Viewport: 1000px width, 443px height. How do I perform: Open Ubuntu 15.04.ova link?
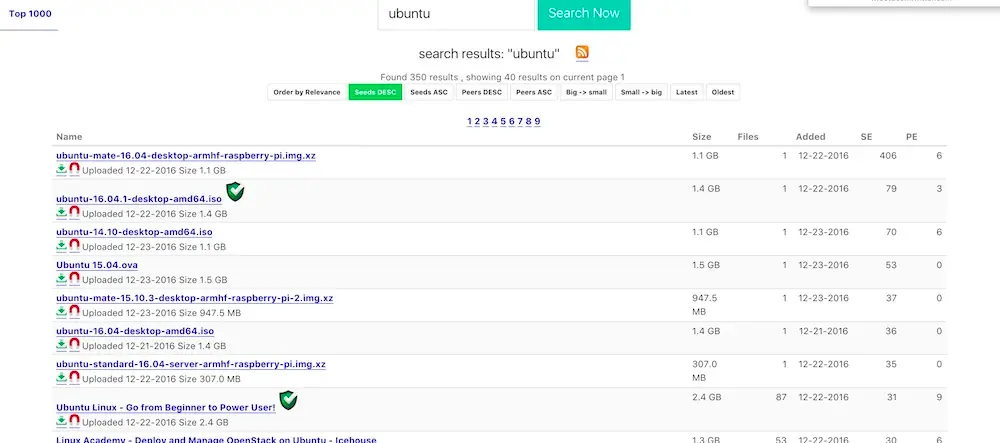point(97,265)
